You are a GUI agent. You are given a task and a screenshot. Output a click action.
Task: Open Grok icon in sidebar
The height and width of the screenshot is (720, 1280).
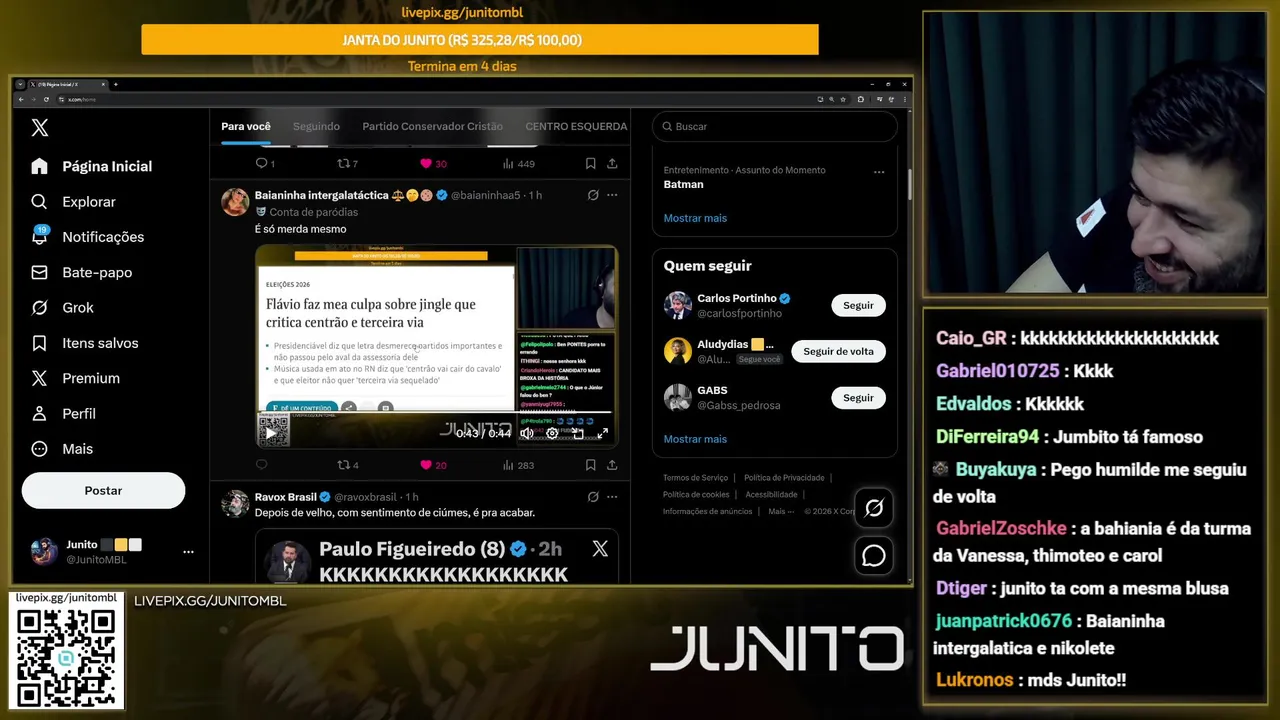pyautogui.click(x=39, y=307)
